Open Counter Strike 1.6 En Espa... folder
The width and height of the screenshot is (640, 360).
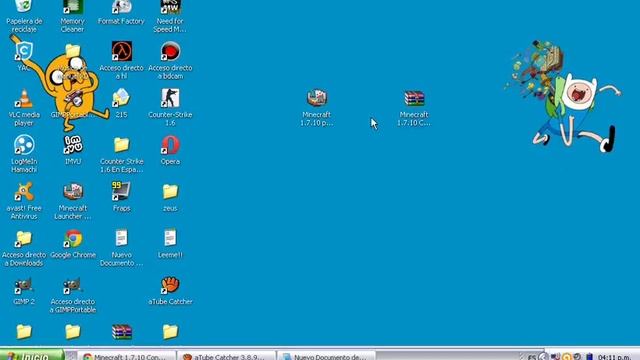121,154
